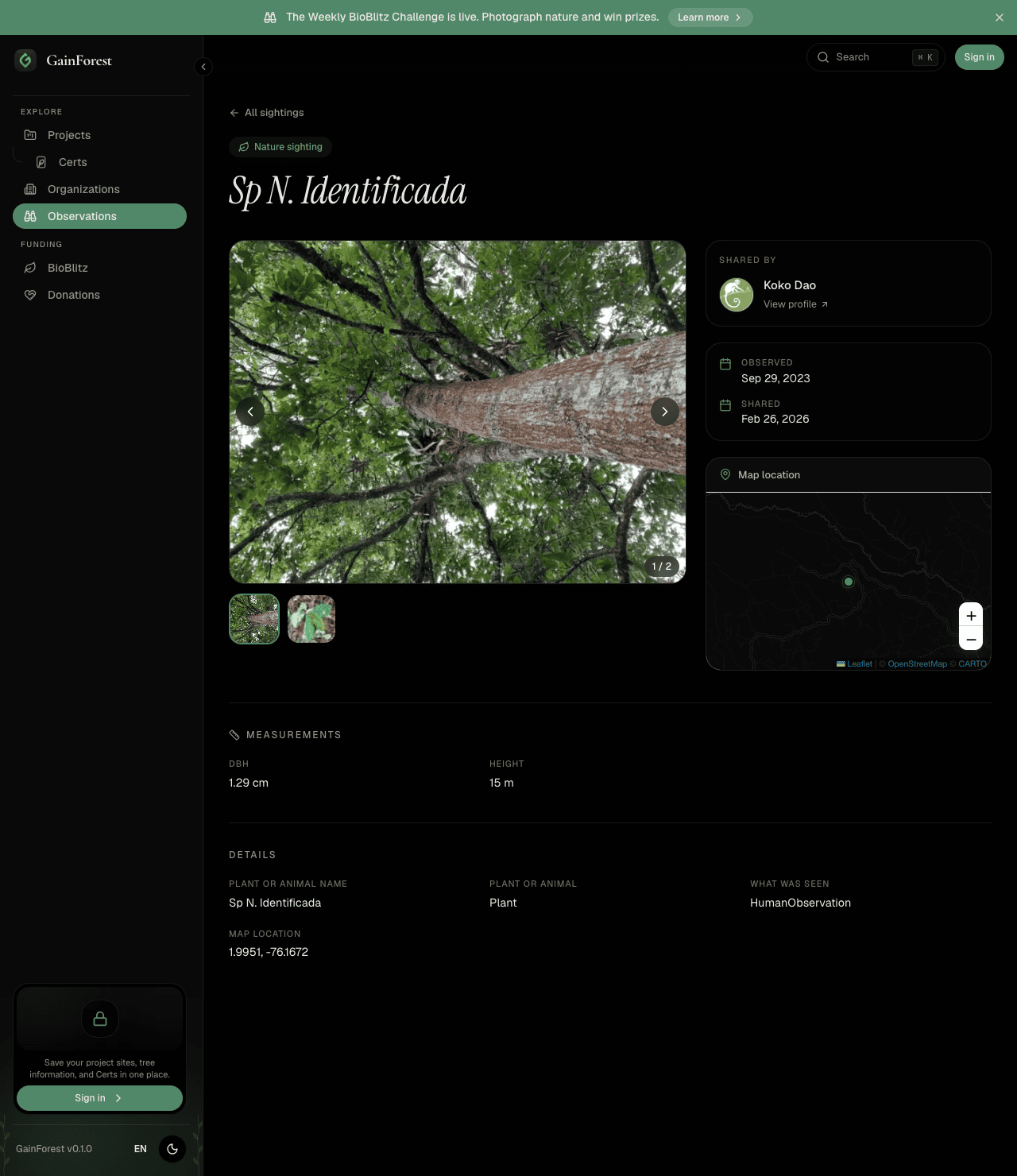Open BioBlitz under Funding
This screenshot has width=1017, height=1176.
100,268
